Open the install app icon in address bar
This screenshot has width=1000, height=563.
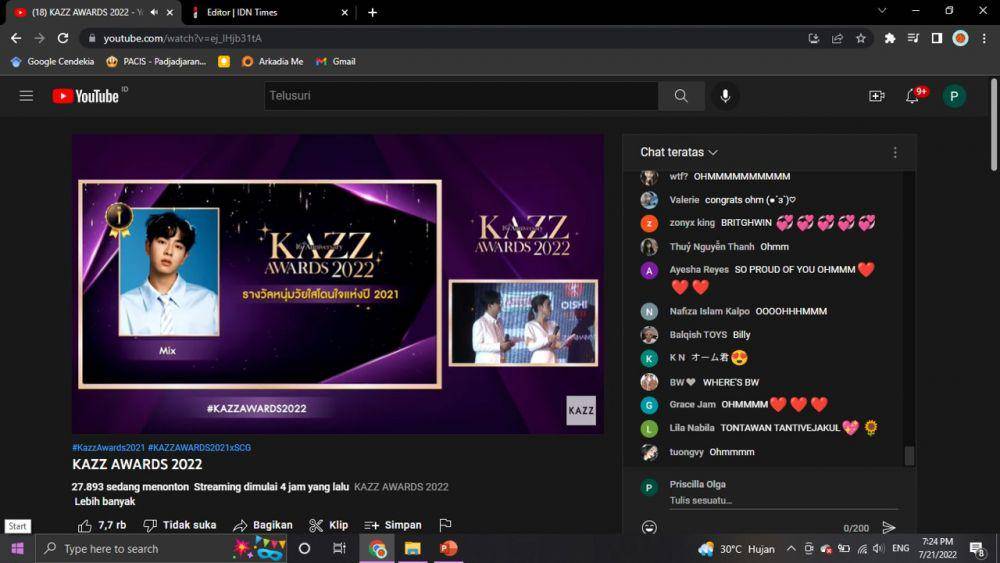814,38
